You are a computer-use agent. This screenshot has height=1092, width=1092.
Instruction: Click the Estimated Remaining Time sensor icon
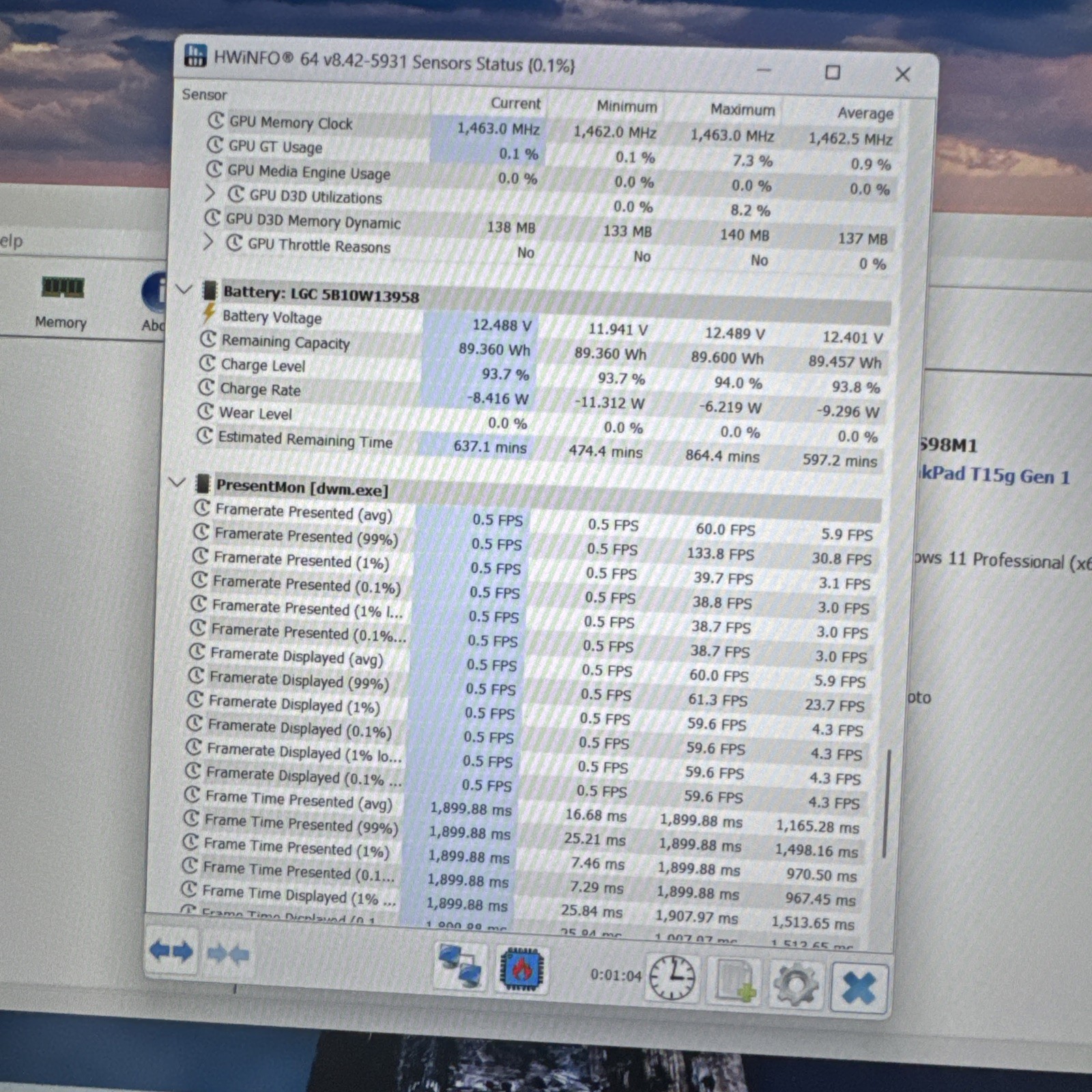pos(204,435)
